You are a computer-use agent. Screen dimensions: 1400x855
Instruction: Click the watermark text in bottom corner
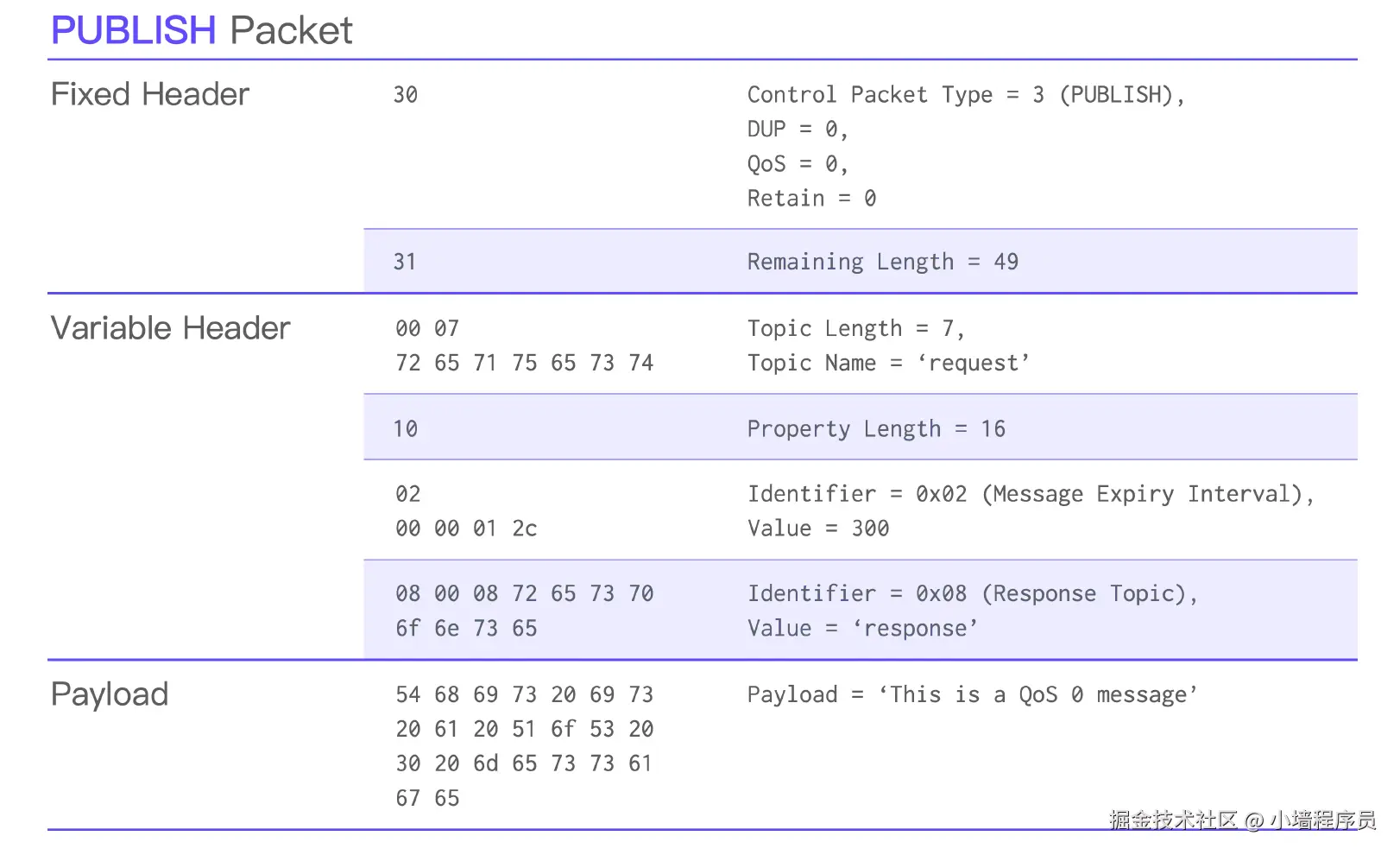[x=1241, y=820]
